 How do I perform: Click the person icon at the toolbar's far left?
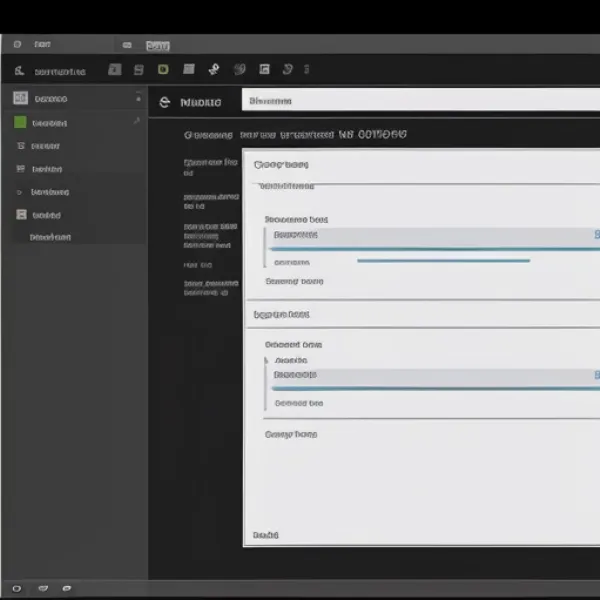[18, 71]
